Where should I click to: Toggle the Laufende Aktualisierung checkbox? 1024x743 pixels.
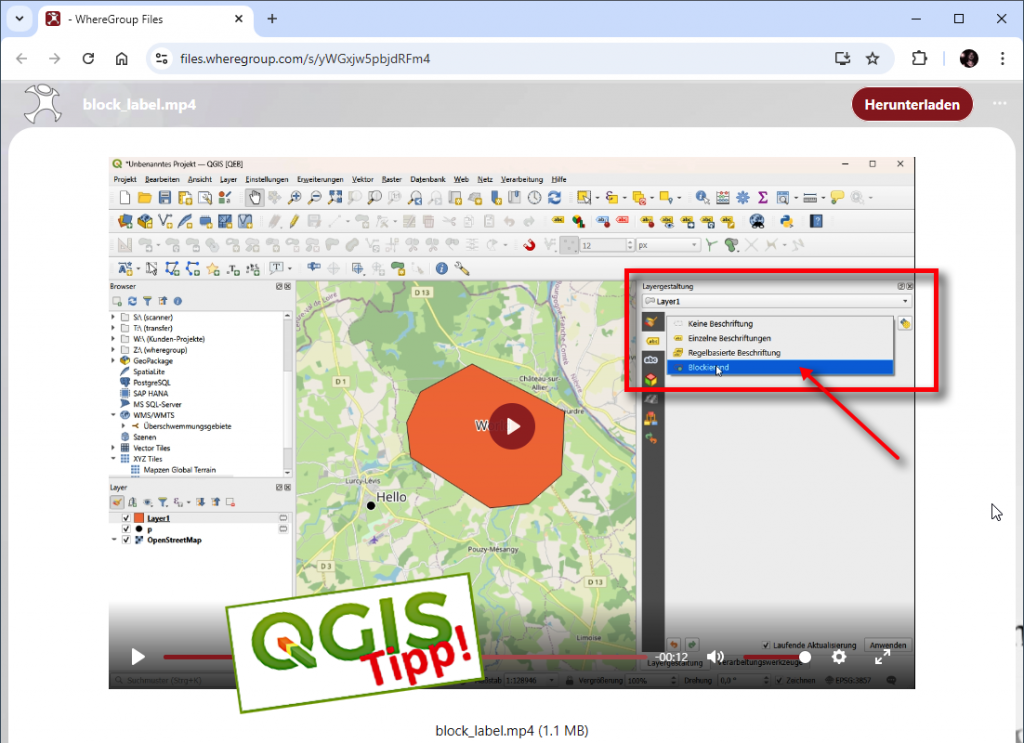point(766,645)
